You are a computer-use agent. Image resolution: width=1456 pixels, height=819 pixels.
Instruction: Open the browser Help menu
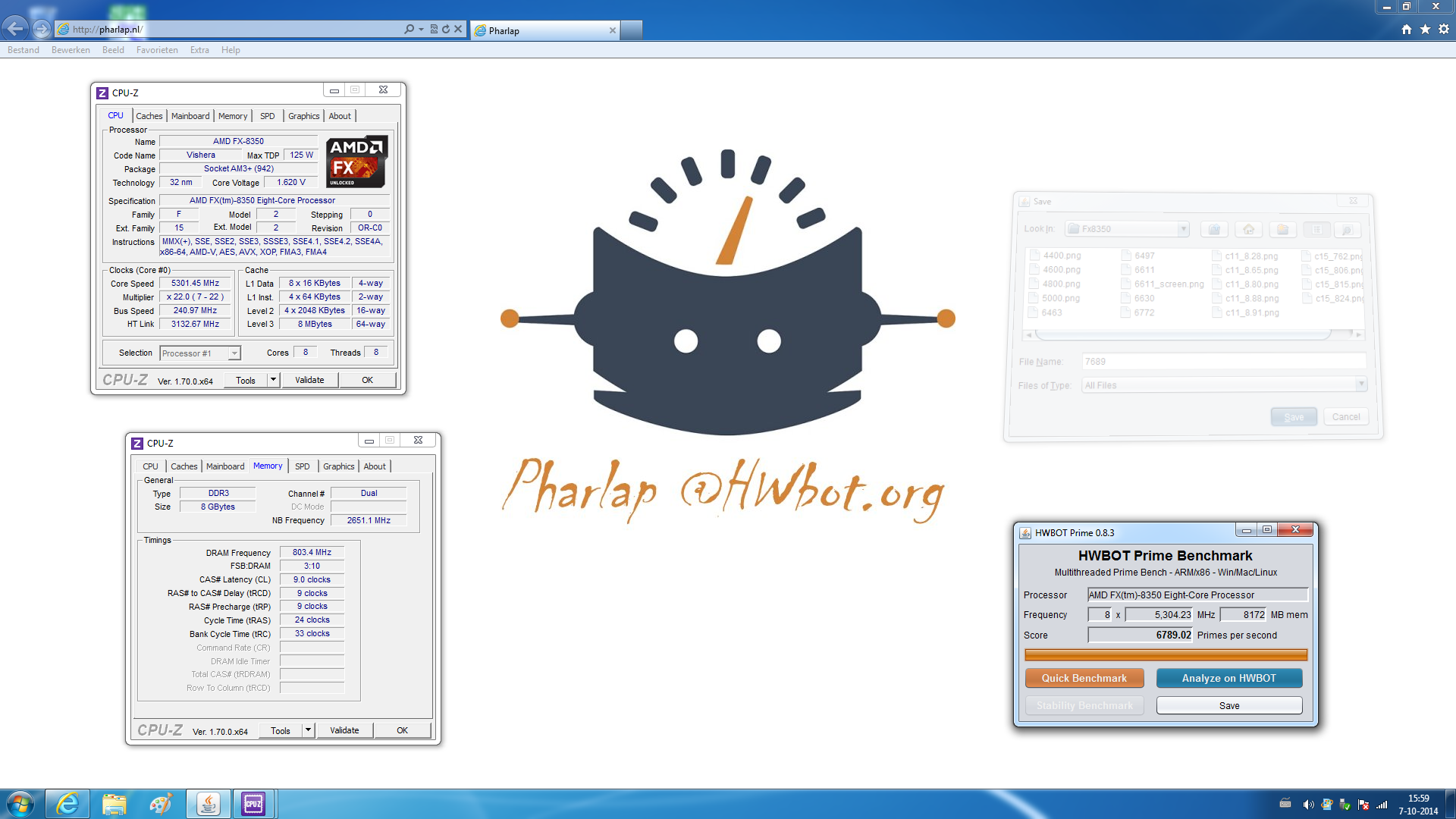coord(231,50)
